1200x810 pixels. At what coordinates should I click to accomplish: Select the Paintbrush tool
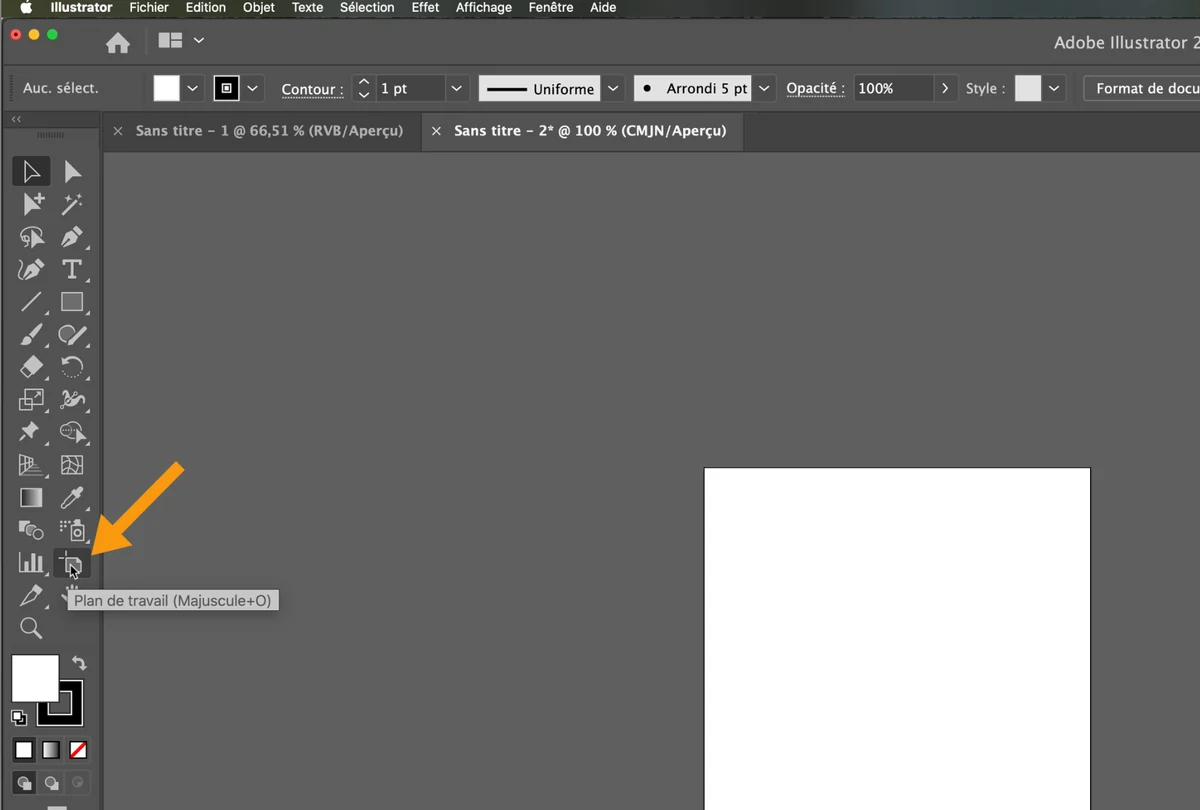(x=31, y=334)
